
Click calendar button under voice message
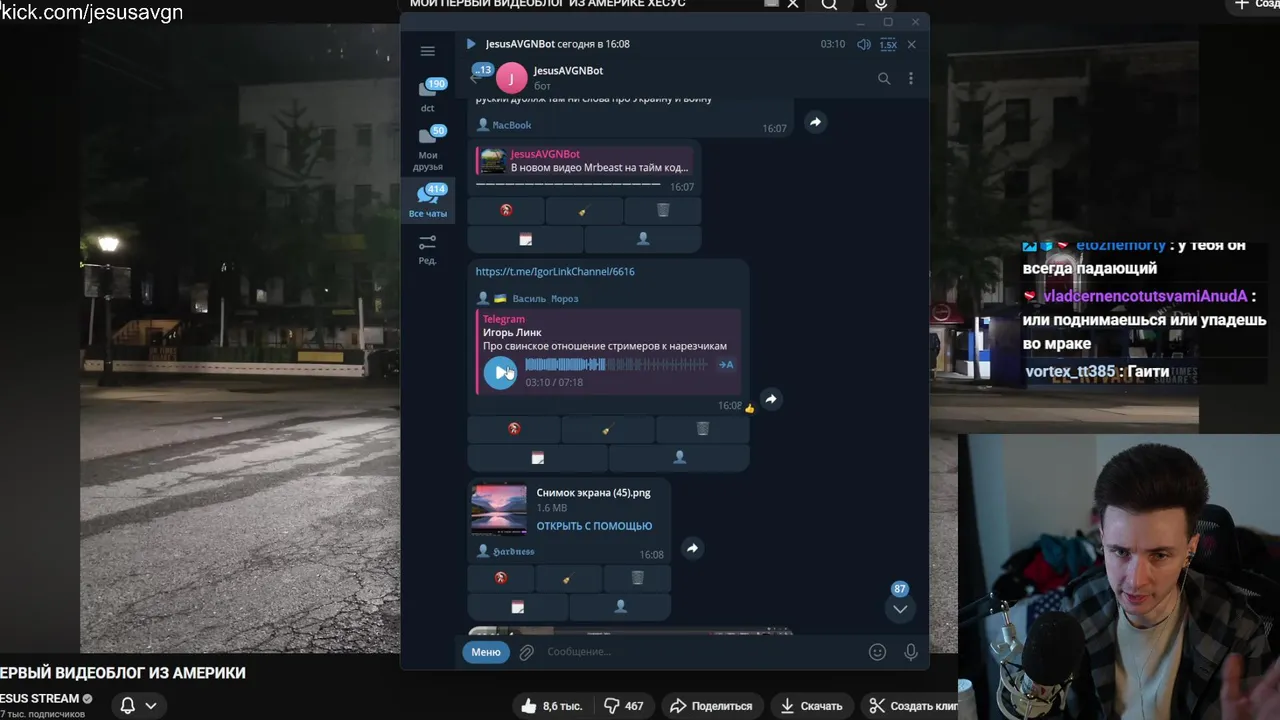point(537,457)
